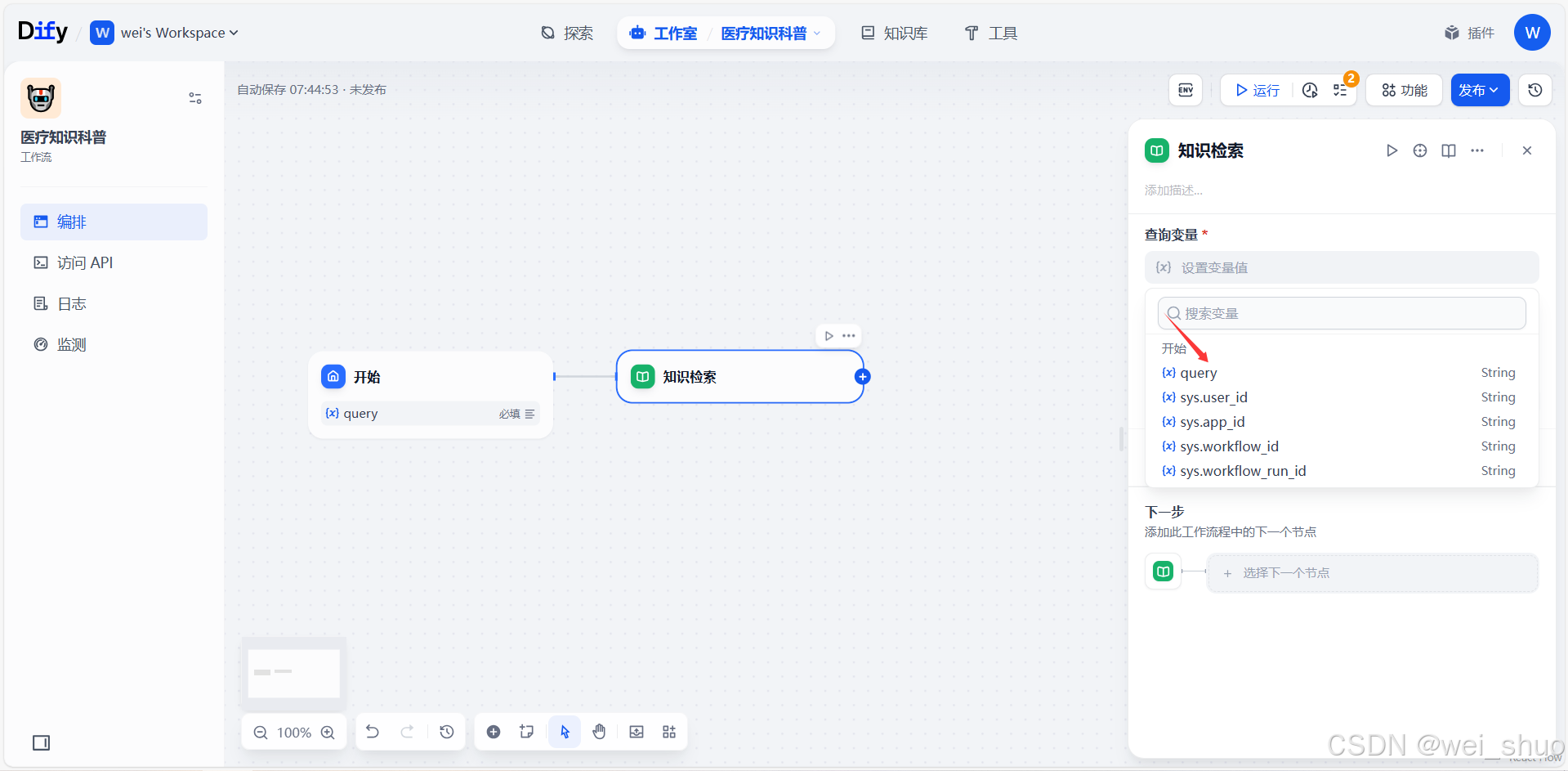Zoom in the canvas

[x=328, y=733]
